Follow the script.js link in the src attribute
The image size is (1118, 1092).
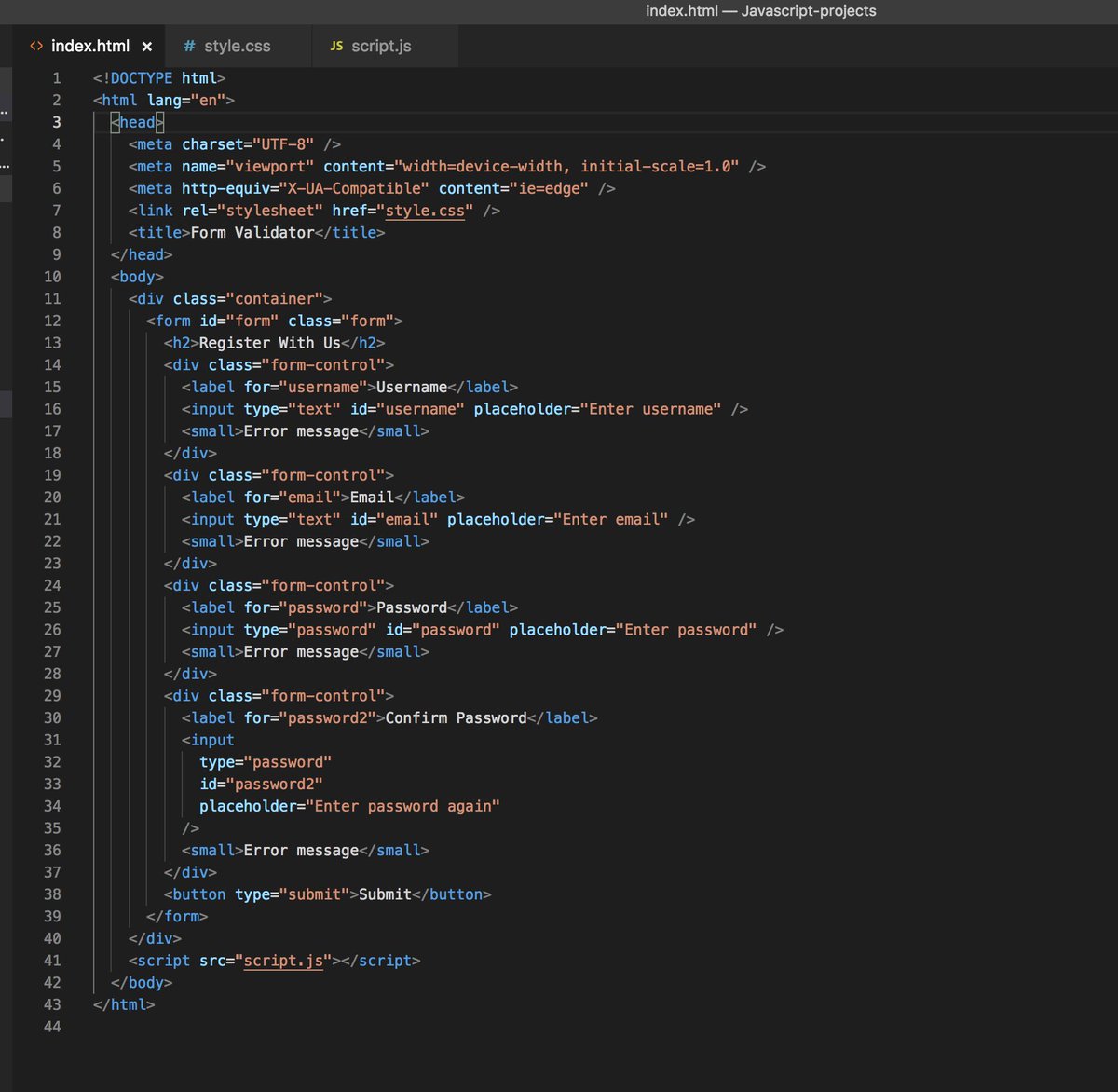click(283, 961)
